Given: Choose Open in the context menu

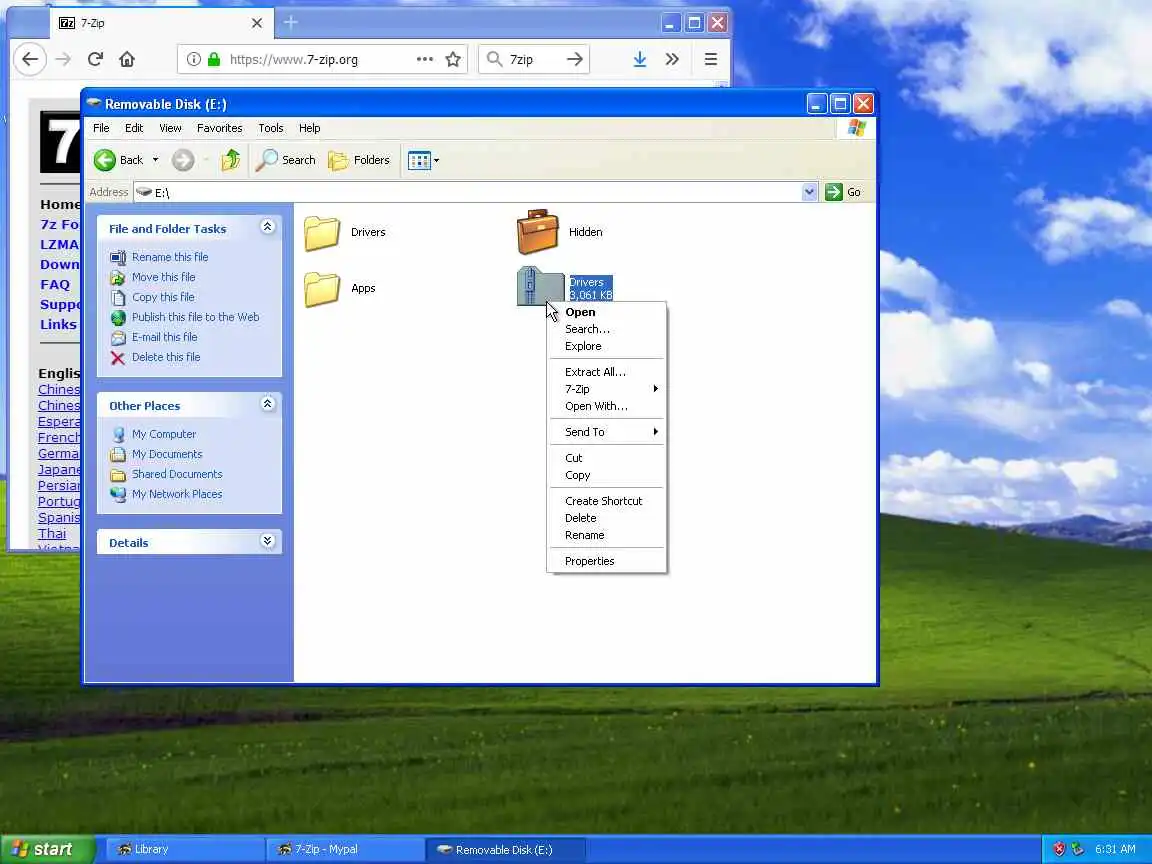Looking at the screenshot, I should [607, 312].
